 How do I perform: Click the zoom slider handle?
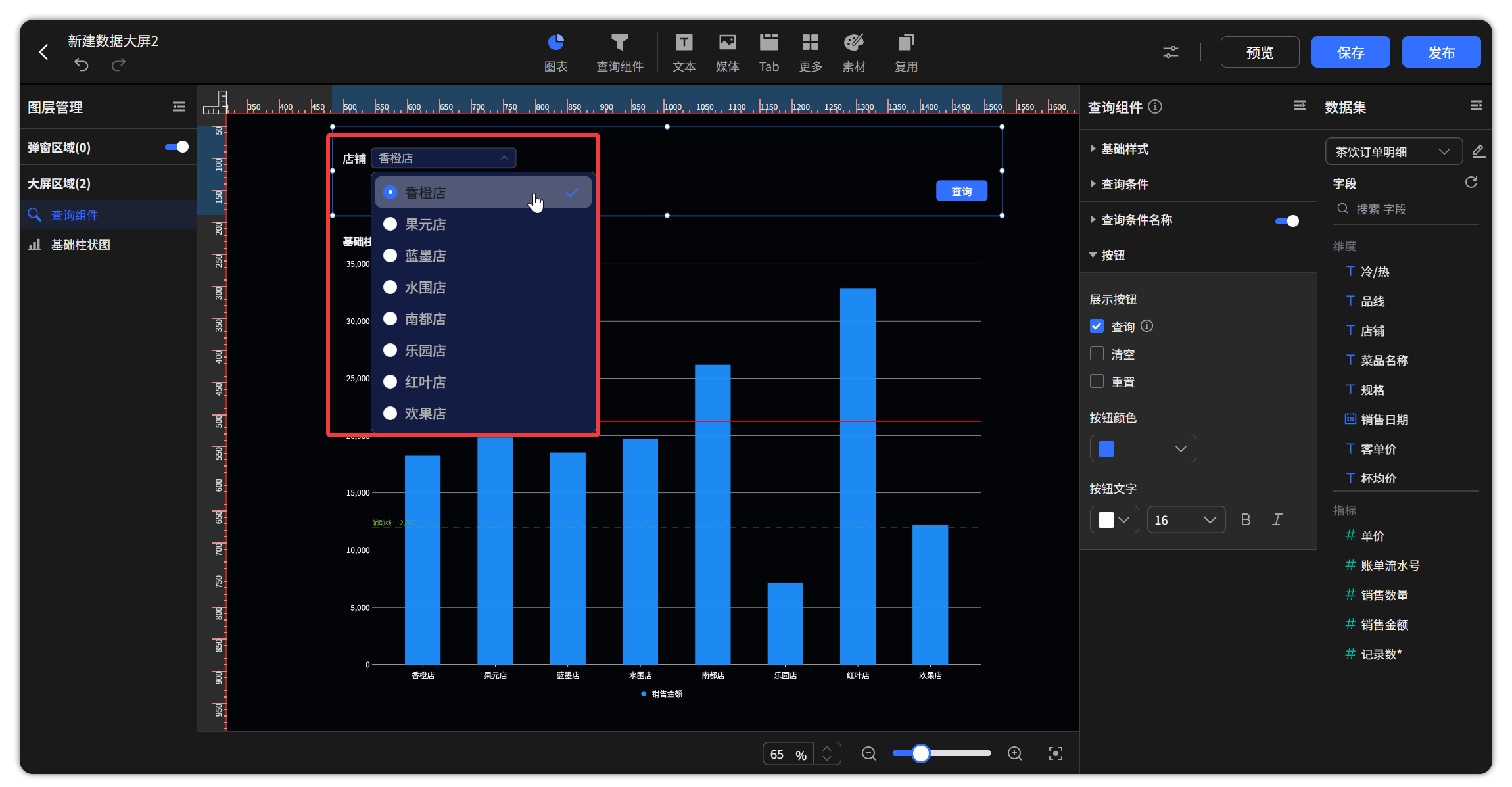[920, 753]
